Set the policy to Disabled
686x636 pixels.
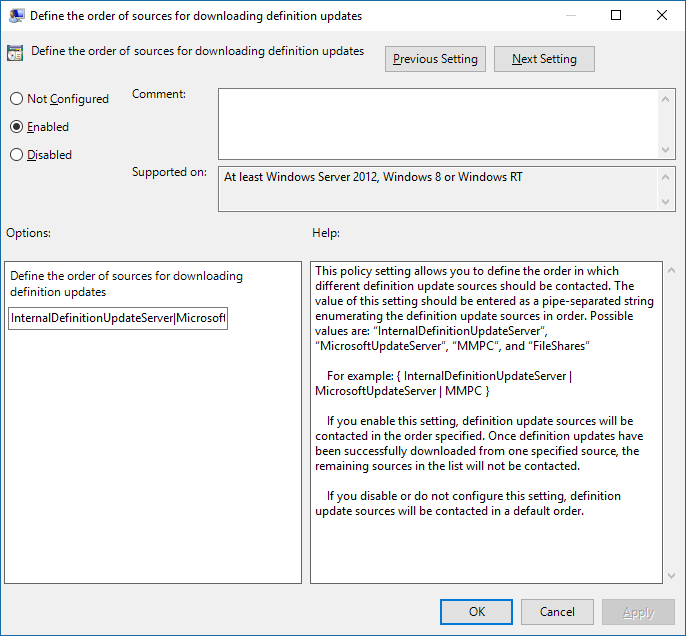[16, 155]
